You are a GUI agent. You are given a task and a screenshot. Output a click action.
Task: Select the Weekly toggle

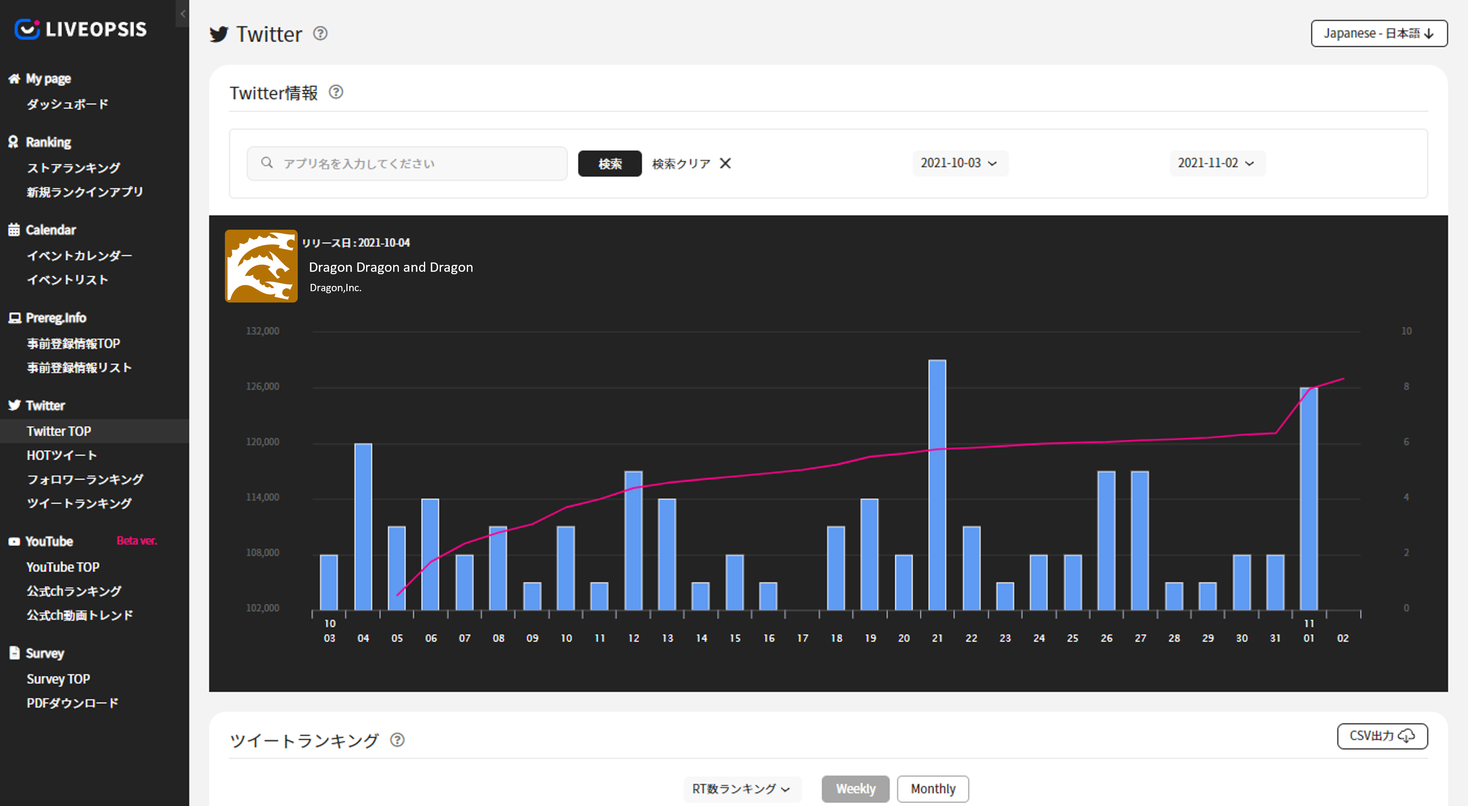point(856,789)
